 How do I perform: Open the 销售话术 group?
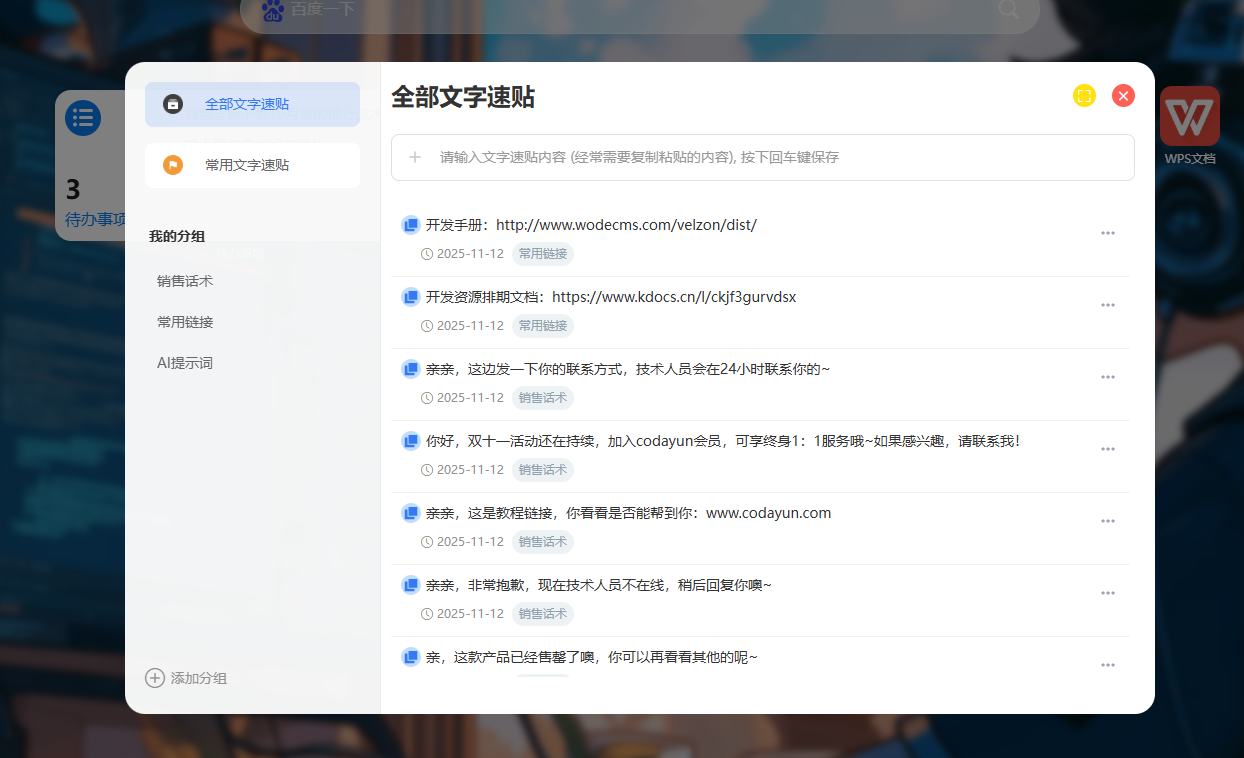(185, 281)
